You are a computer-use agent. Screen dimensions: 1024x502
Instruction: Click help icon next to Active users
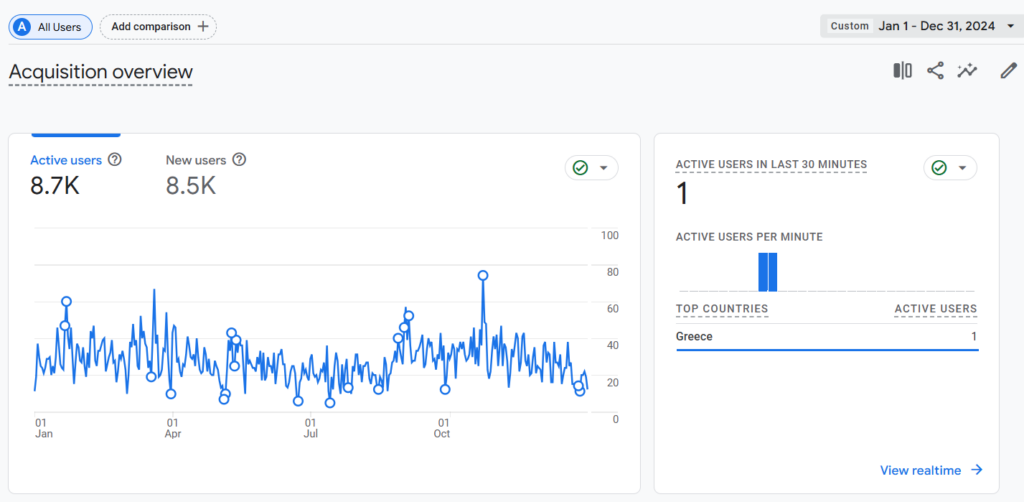tap(115, 160)
